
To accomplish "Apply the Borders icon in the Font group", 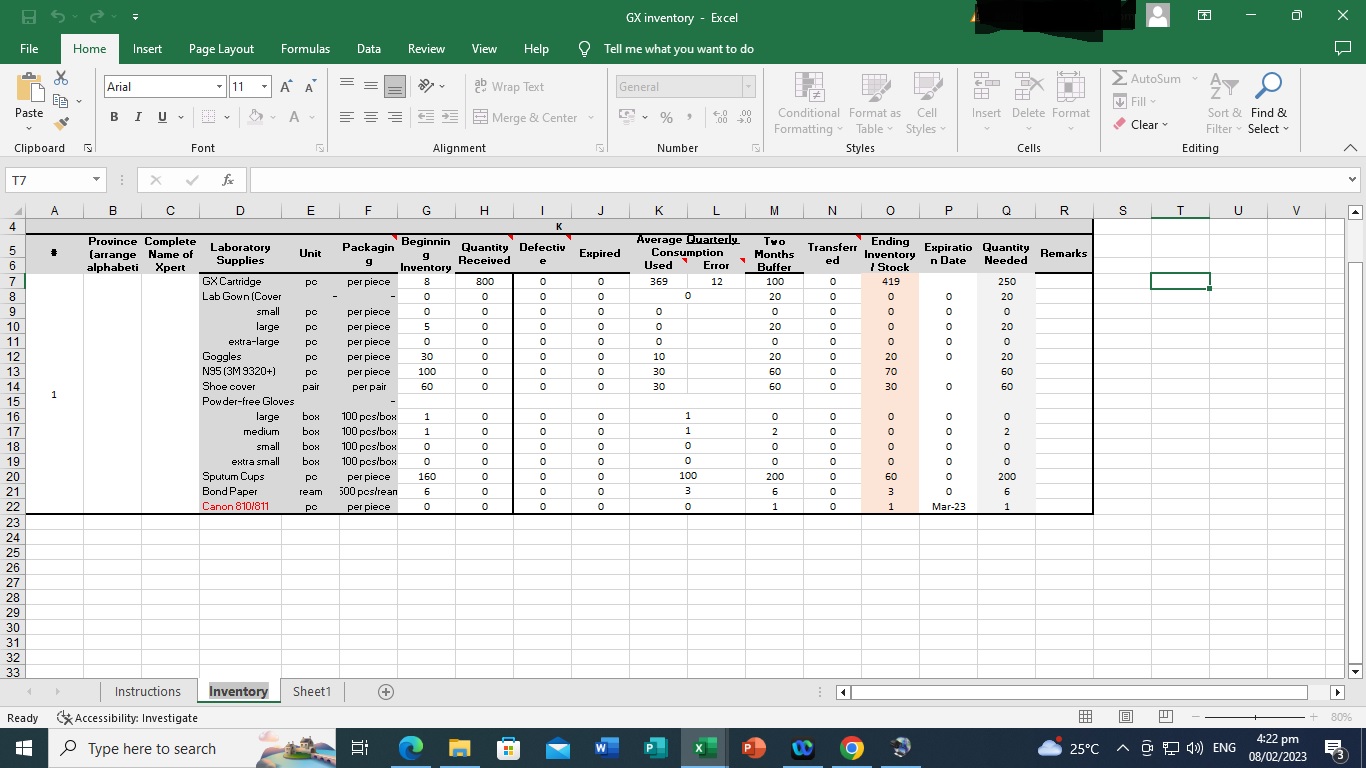I will tap(208, 117).
